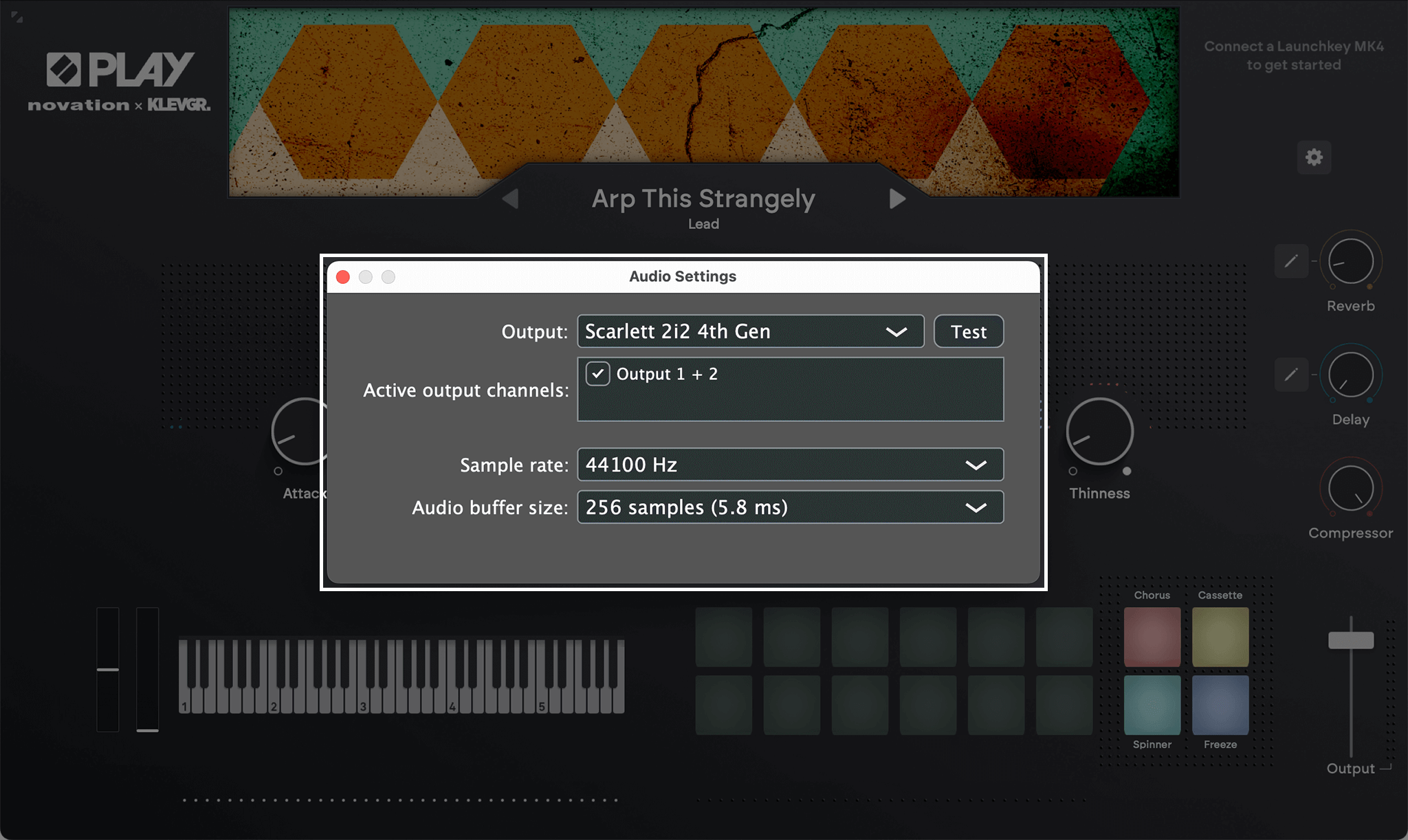Click the last dark pad in bottom row
The height and width of the screenshot is (840, 1408).
1064,705
